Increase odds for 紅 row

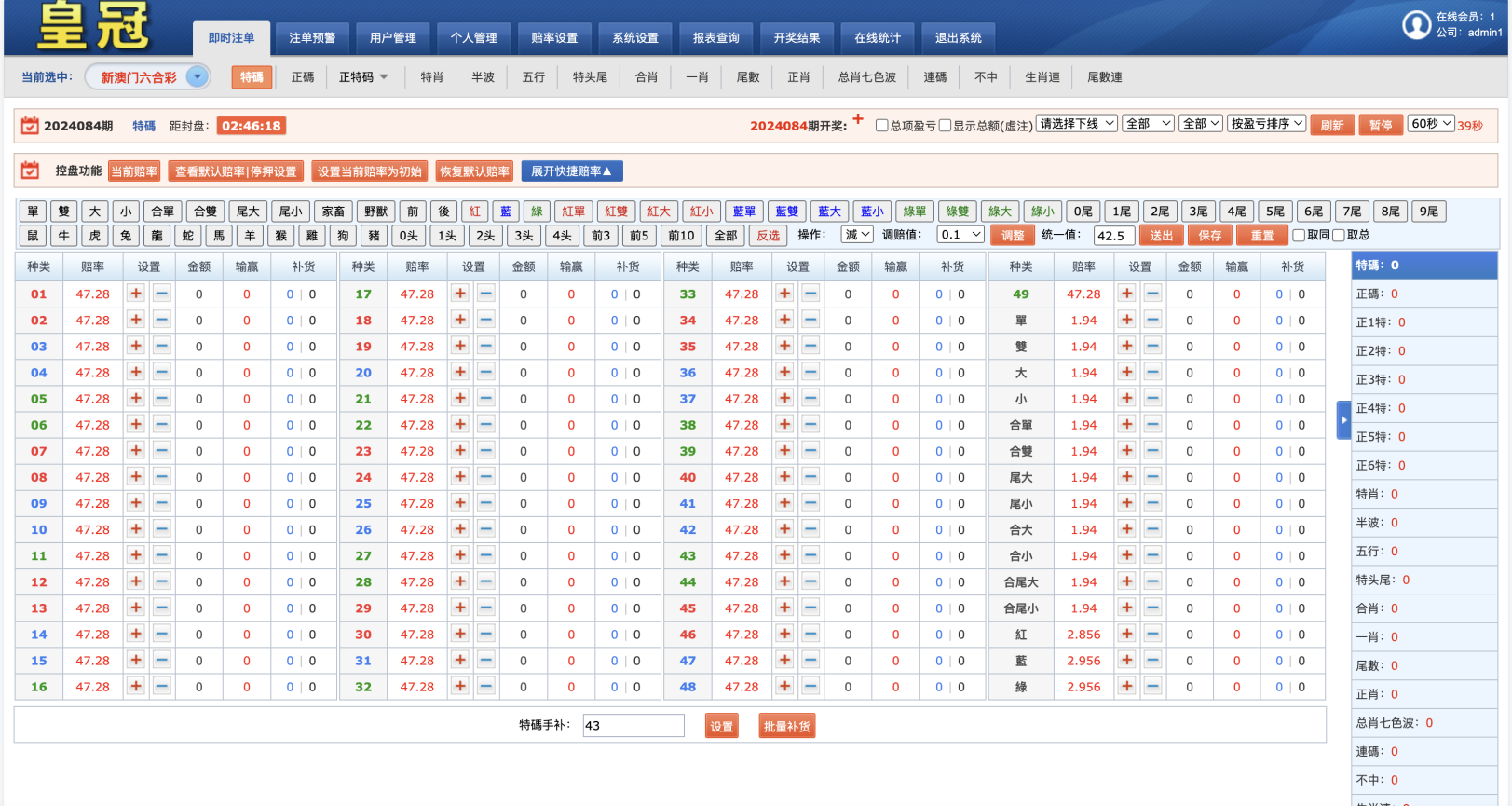click(x=1127, y=634)
